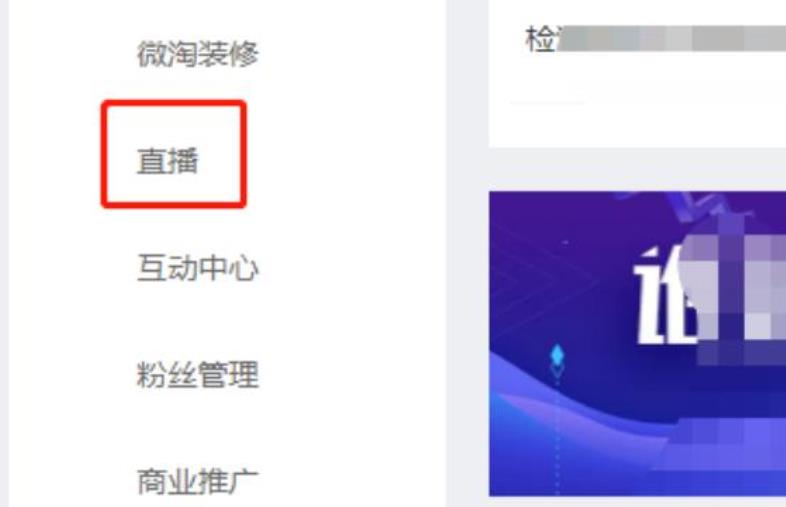Open the purple promotional banner

(637, 344)
